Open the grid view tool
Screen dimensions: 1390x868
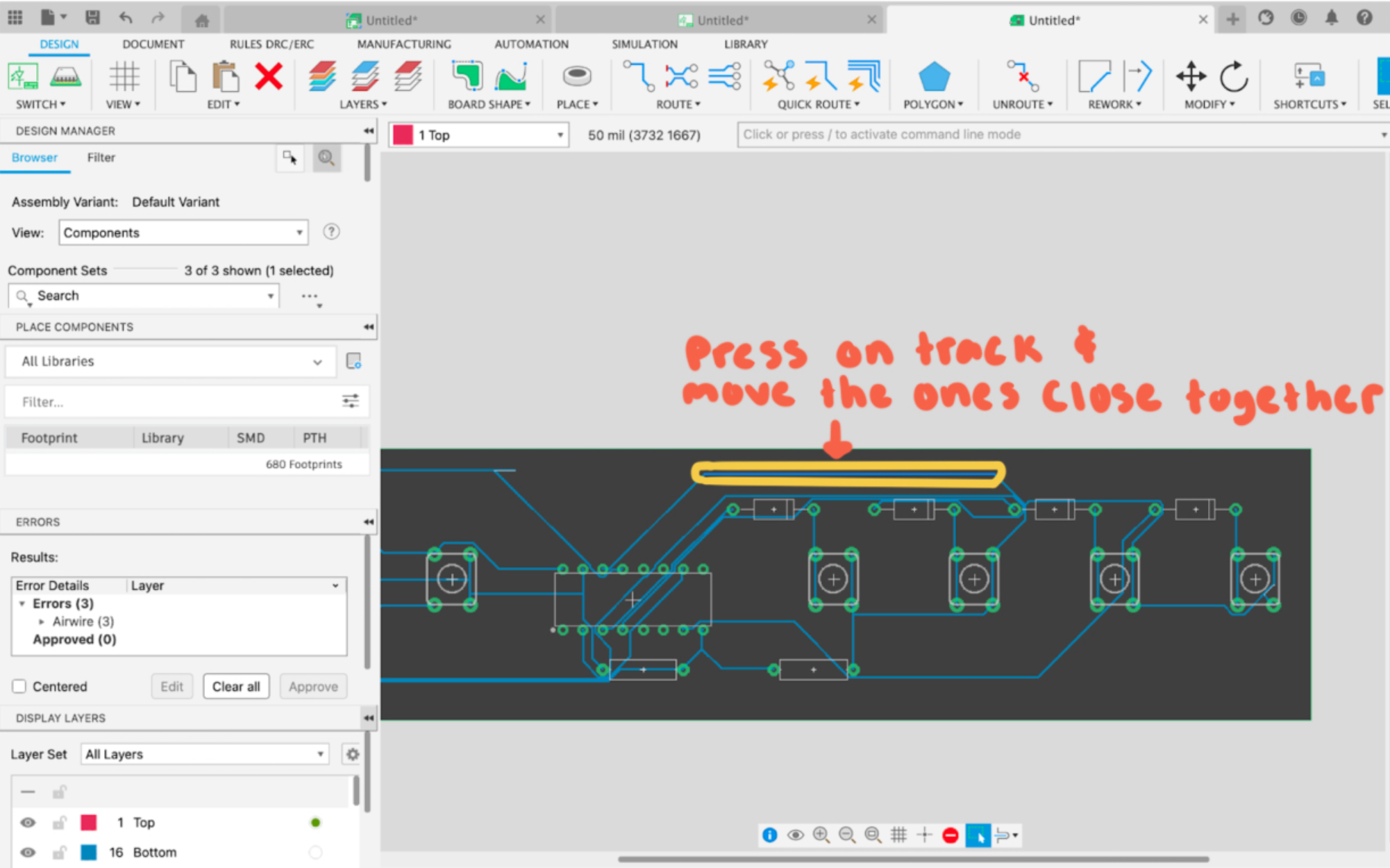[x=124, y=76]
